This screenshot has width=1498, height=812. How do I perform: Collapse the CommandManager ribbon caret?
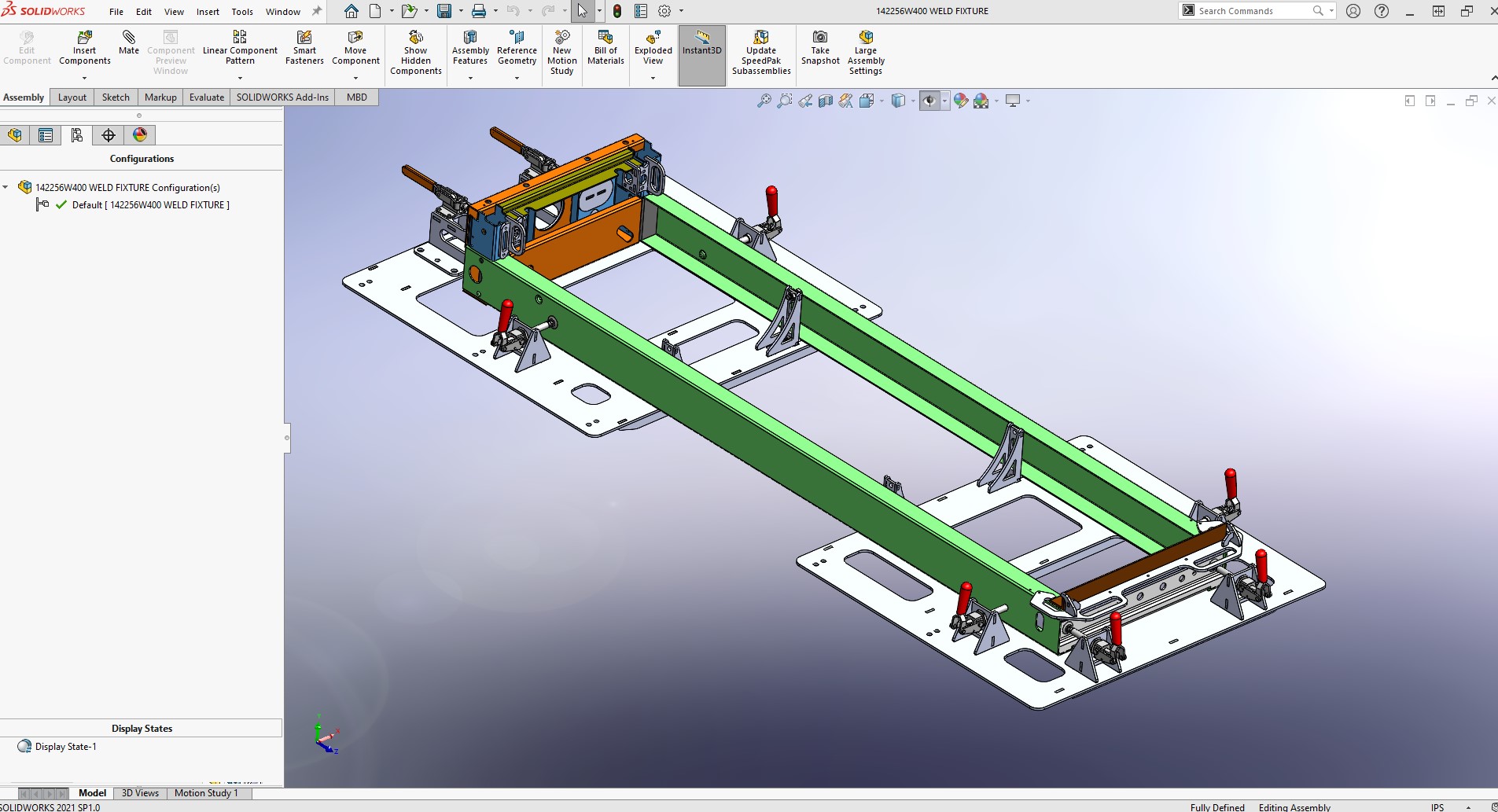1493,78
